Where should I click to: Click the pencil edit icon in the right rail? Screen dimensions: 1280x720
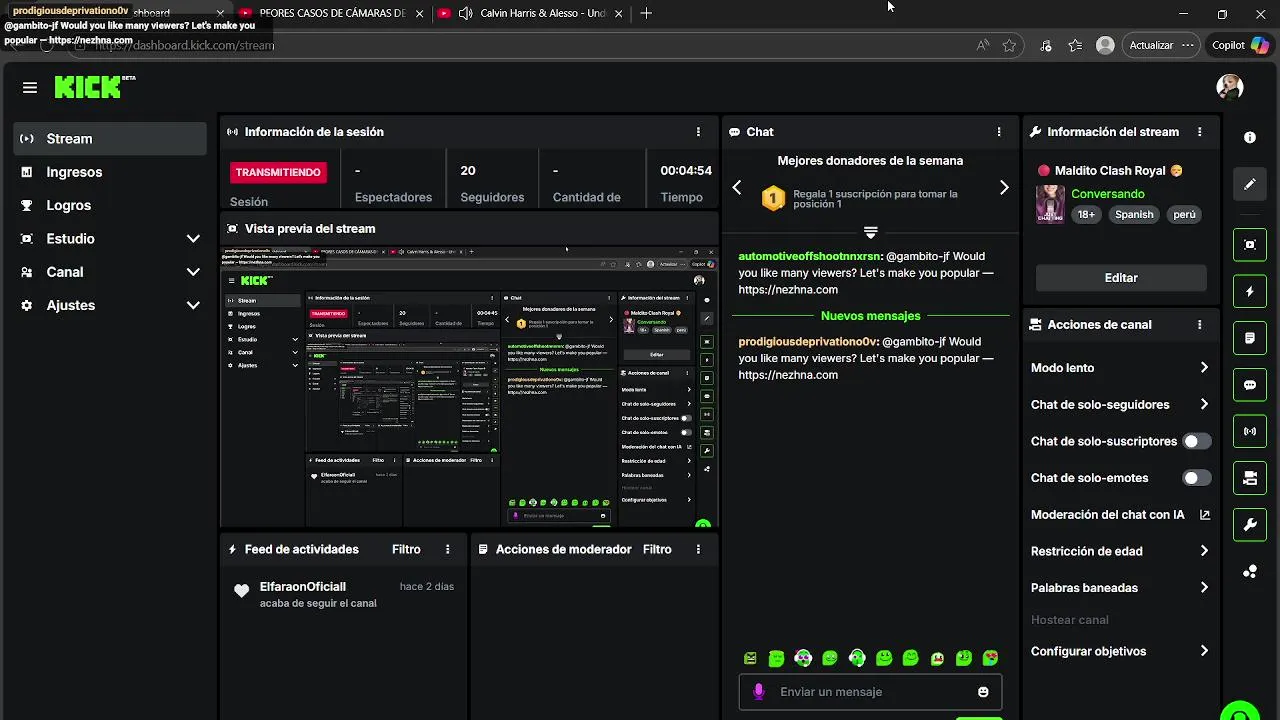(x=1250, y=184)
